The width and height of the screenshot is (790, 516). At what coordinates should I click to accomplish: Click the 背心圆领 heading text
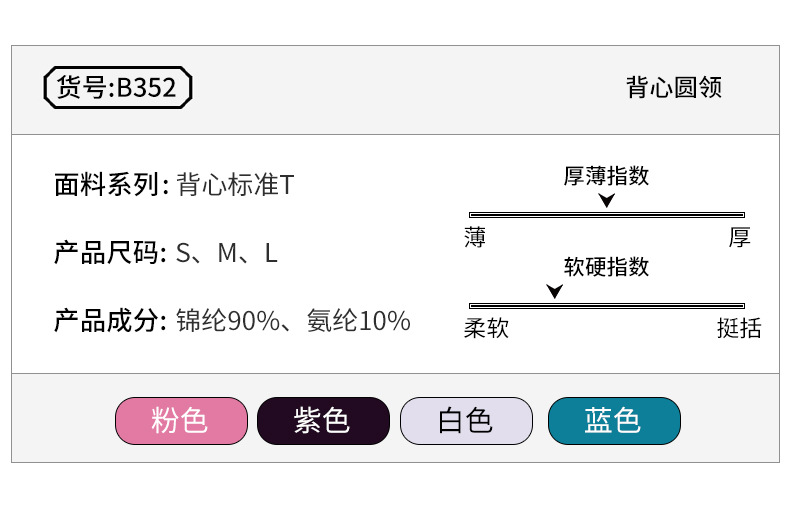(674, 87)
